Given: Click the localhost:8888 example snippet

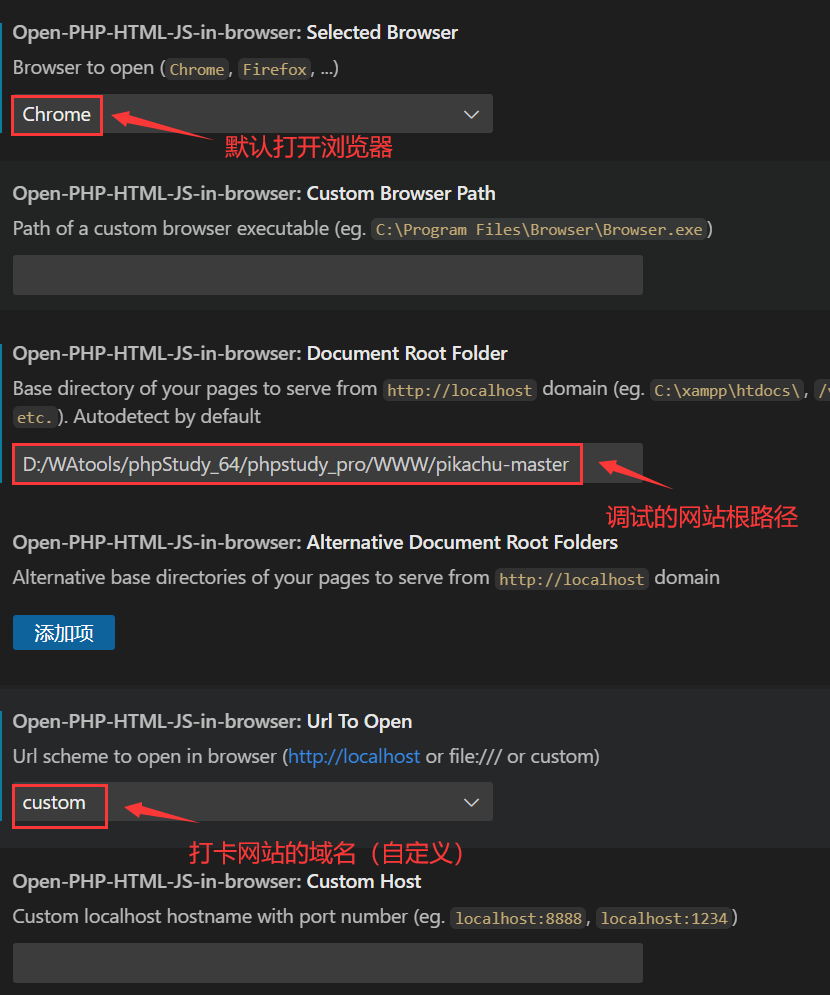Looking at the screenshot, I should (x=518, y=918).
